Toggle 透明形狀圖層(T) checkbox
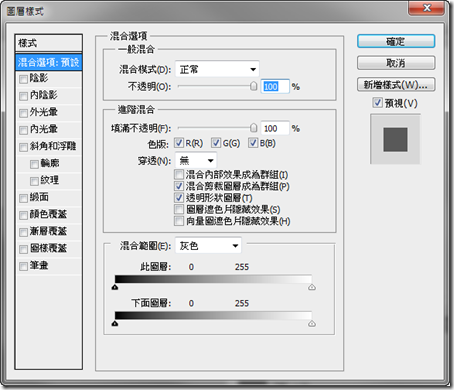This screenshot has height=390, width=454. [x=179, y=197]
